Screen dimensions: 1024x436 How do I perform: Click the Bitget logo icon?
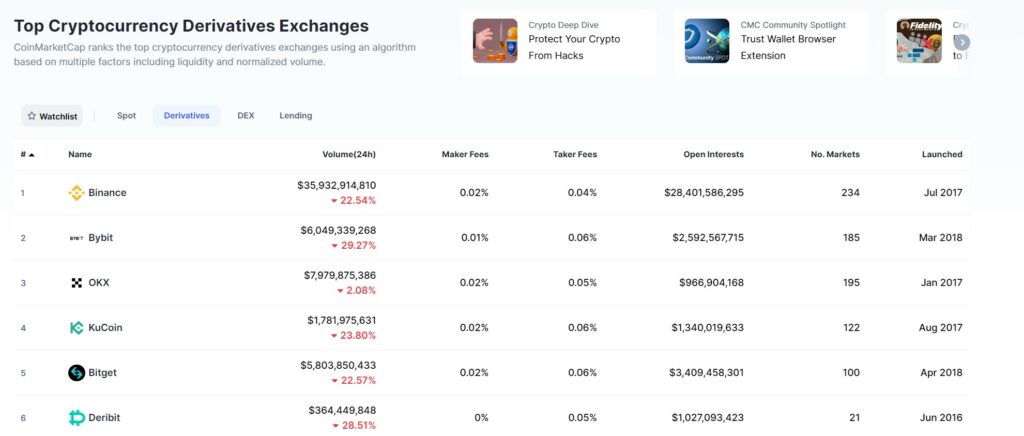[x=76, y=373]
